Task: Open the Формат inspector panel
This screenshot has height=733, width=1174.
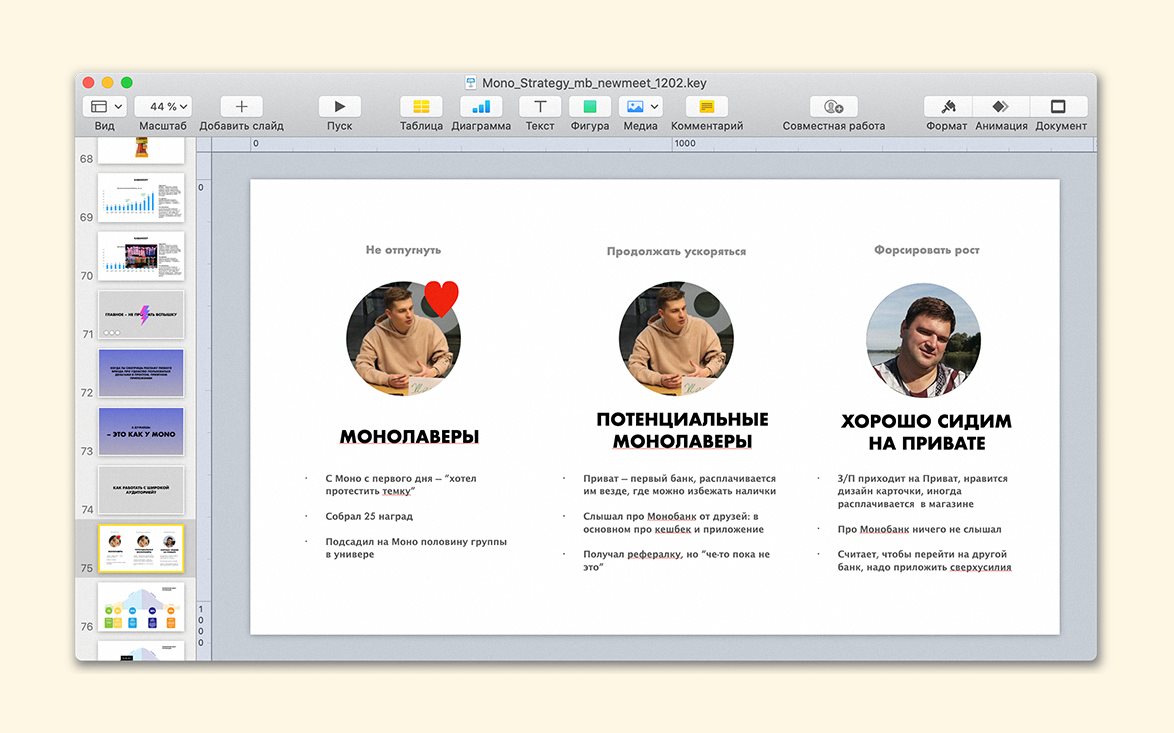Action: point(948,106)
